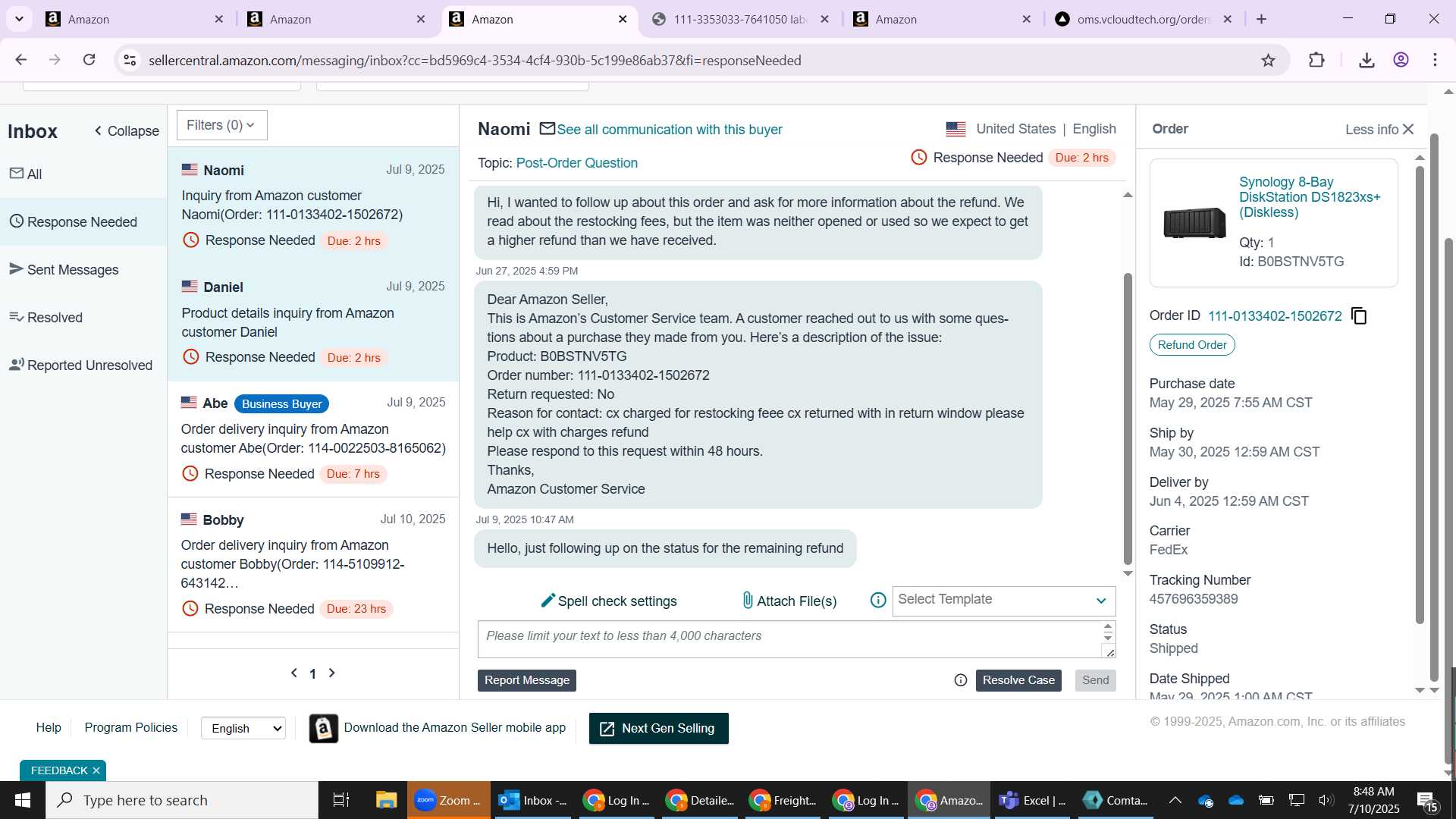Click the browser address bar URL
The image size is (1456, 819).
point(475,60)
